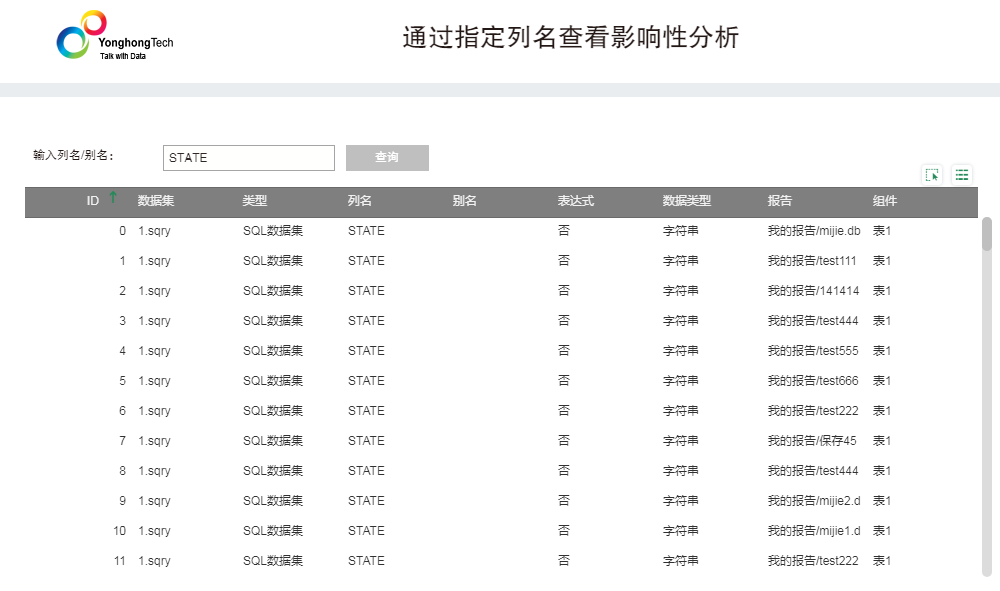Select the 我的报告/test111 report cell
Viewport: 1000px width, 591px height.
[812, 261]
